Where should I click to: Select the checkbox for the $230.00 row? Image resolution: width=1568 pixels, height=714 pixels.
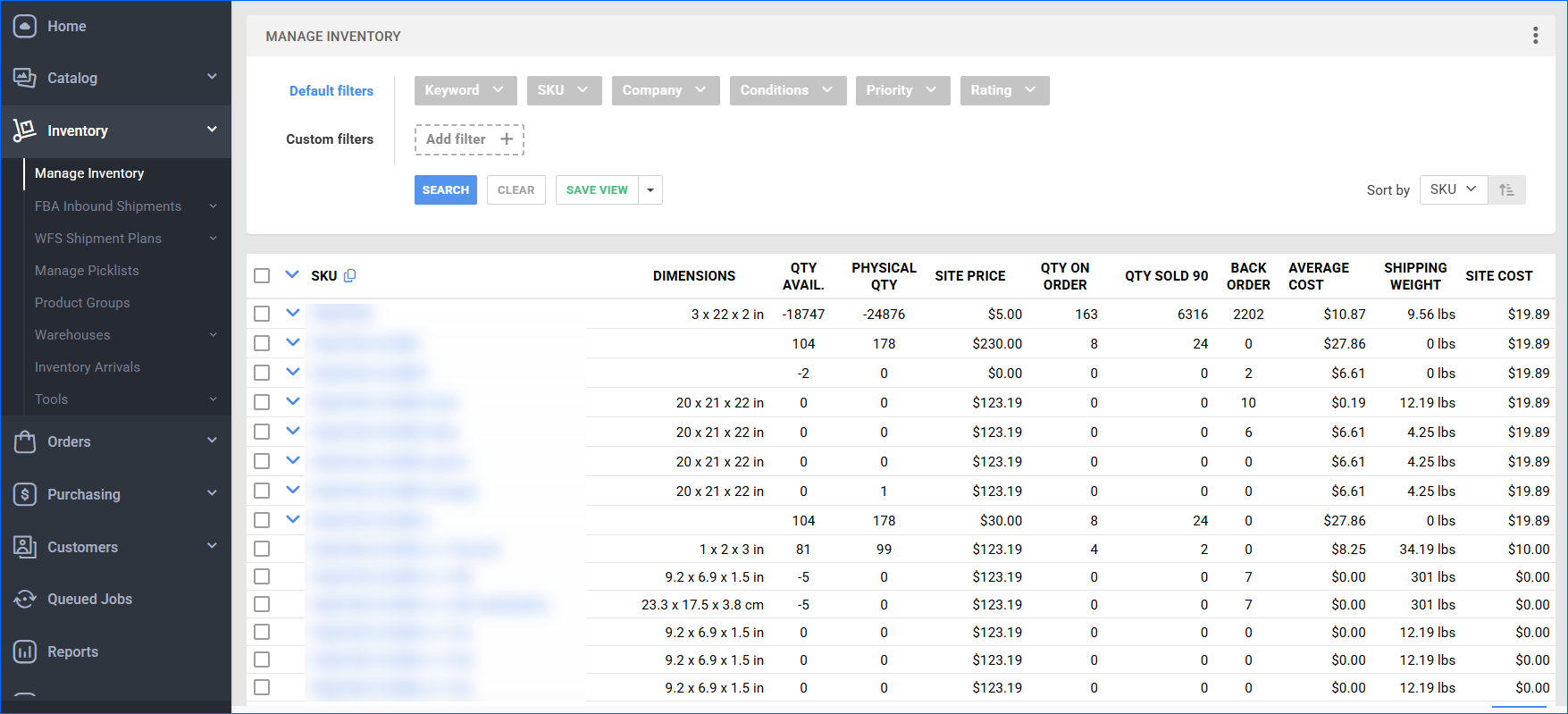[x=262, y=343]
